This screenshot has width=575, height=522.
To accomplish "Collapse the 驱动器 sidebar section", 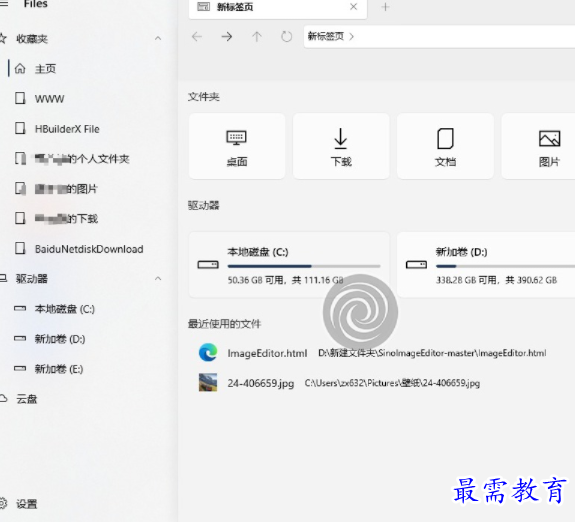I will point(158,279).
